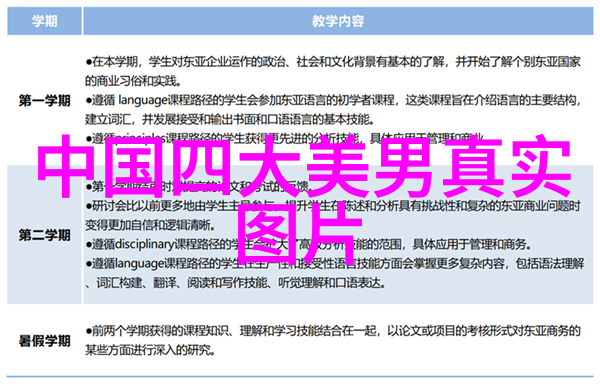Viewport: 600px width, 384px height.
Task: Click the bullet 遵循disciplinary课程路径
Action: tap(308, 244)
